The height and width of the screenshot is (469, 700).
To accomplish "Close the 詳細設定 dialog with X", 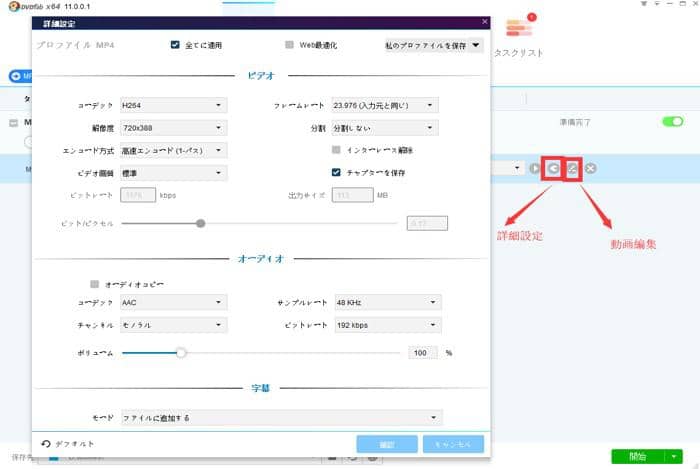I will pos(485,21).
